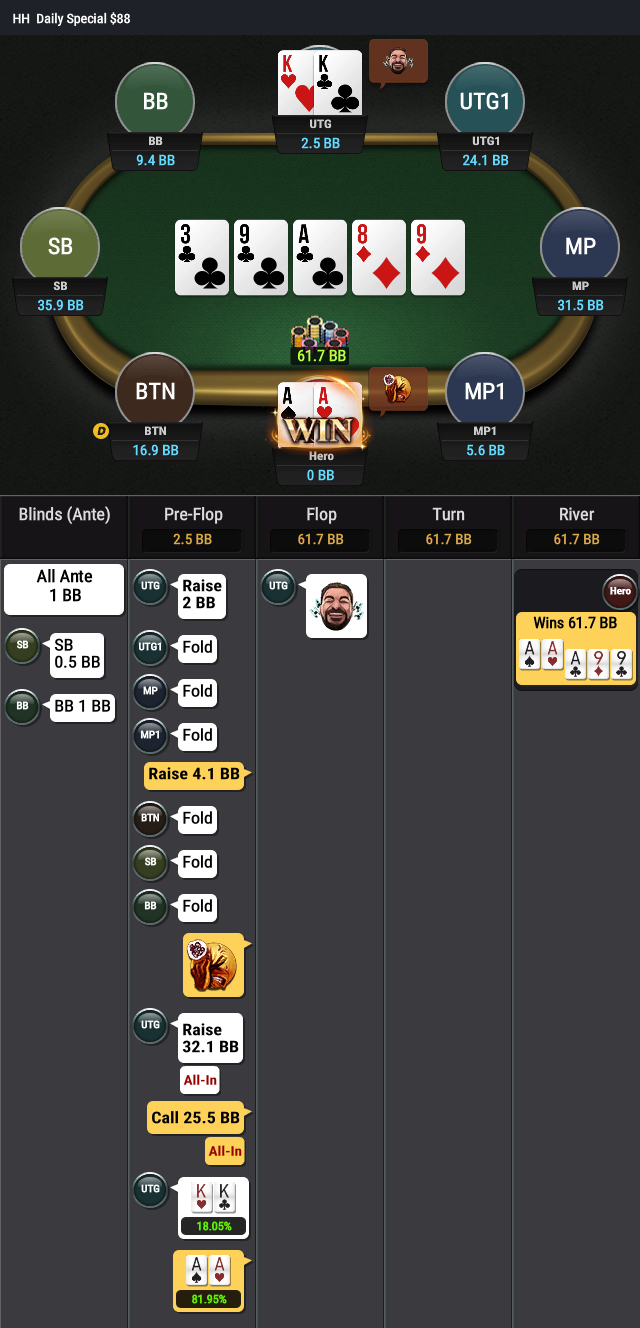Click the UTG laughing emoji speech bubble
The height and width of the screenshot is (1328, 640).
397,62
